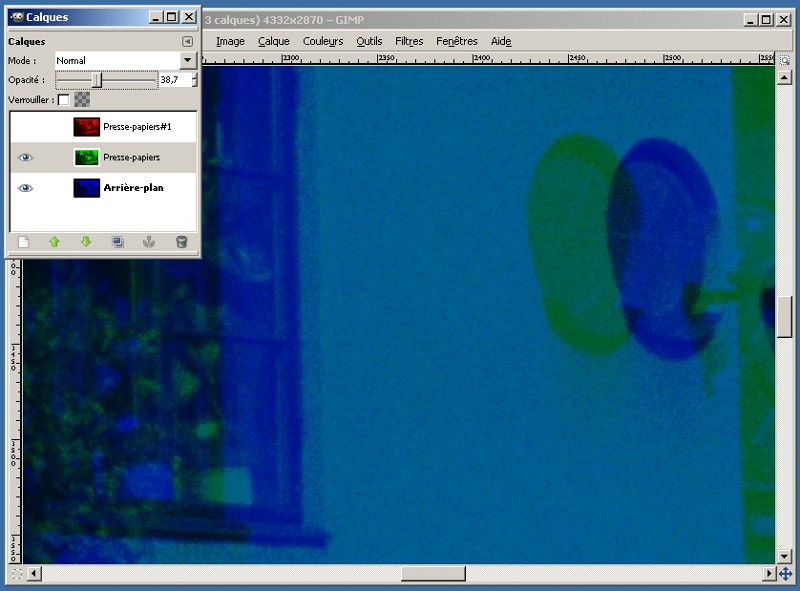Enable the Verrouiller pixels checkbox
Viewport: 800px width, 591px height.
[64, 100]
